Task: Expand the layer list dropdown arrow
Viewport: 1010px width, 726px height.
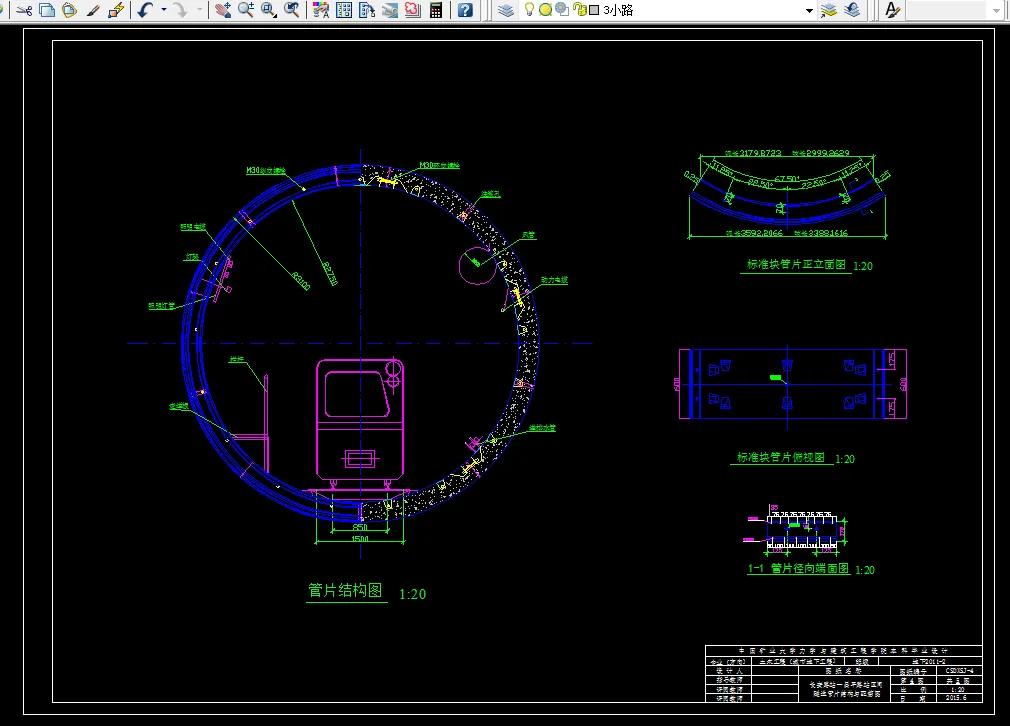Action: [x=809, y=10]
